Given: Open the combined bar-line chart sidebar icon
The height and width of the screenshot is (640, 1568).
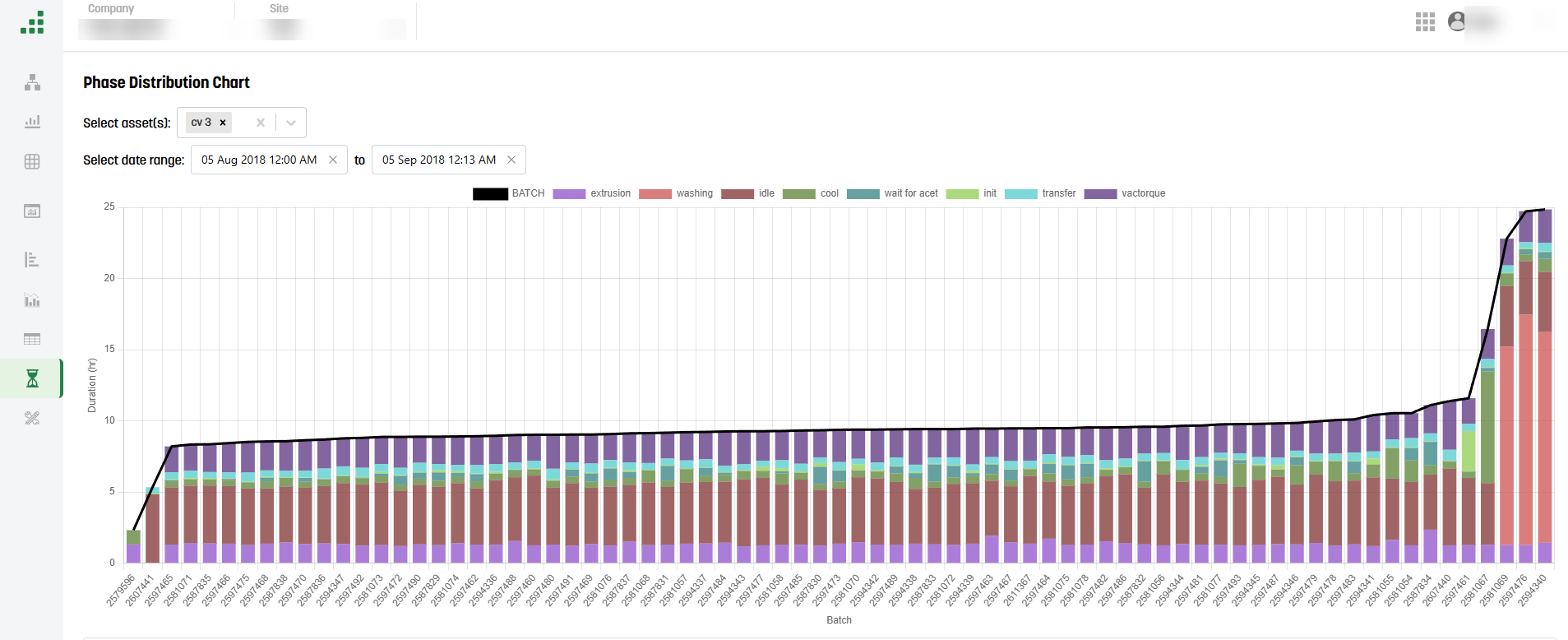Looking at the screenshot, I should (32, 299).
